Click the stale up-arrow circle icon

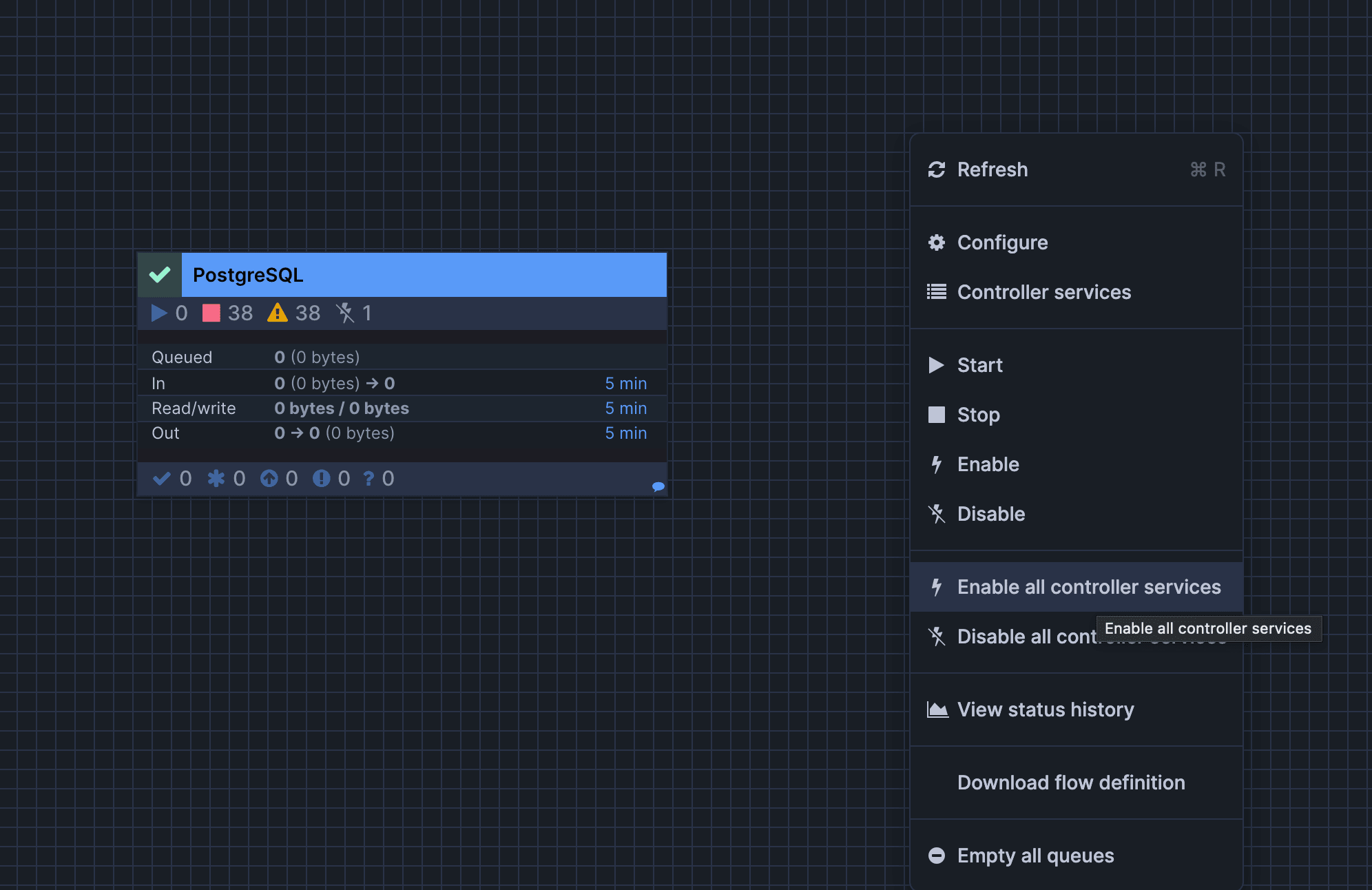coord(269,479)
